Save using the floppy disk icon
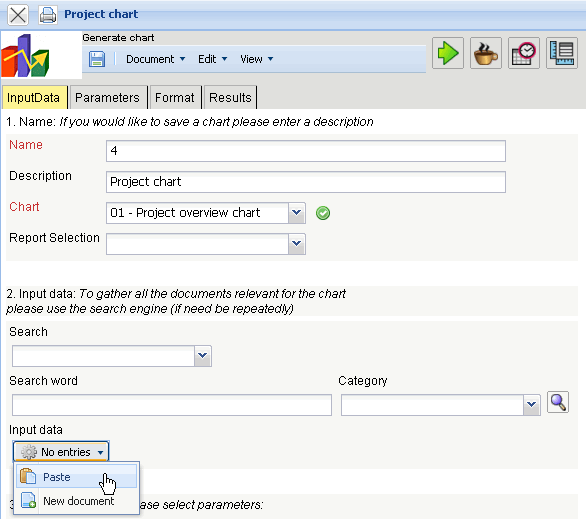 (97, 59)
